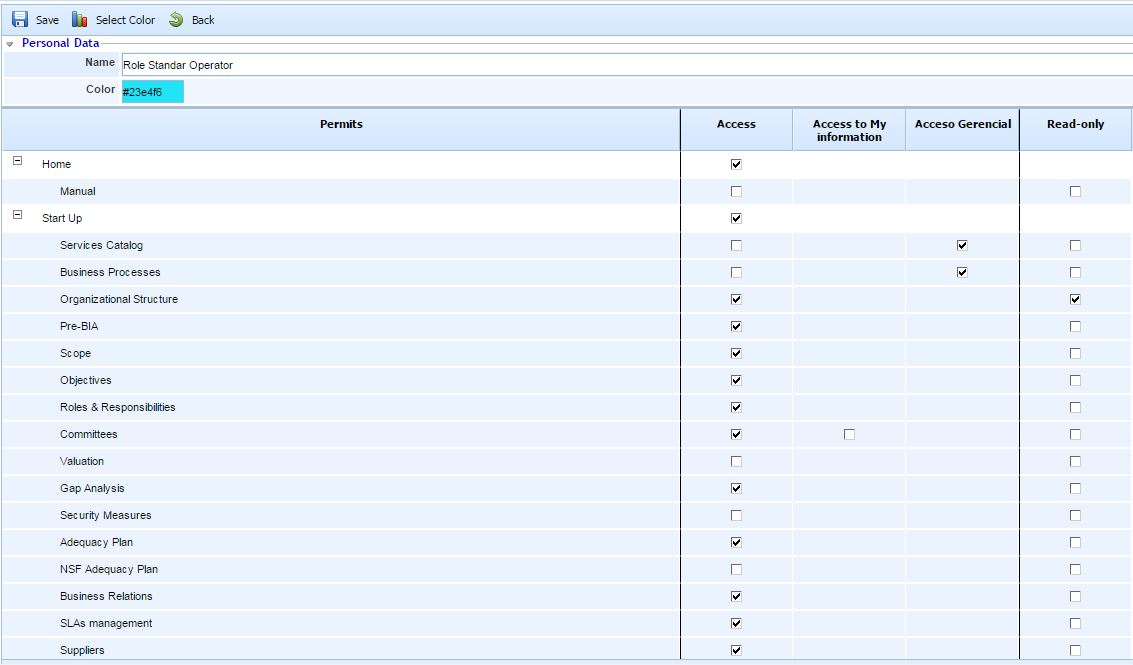Click the Save button label

pyautogui.click(x=47, y=20)
